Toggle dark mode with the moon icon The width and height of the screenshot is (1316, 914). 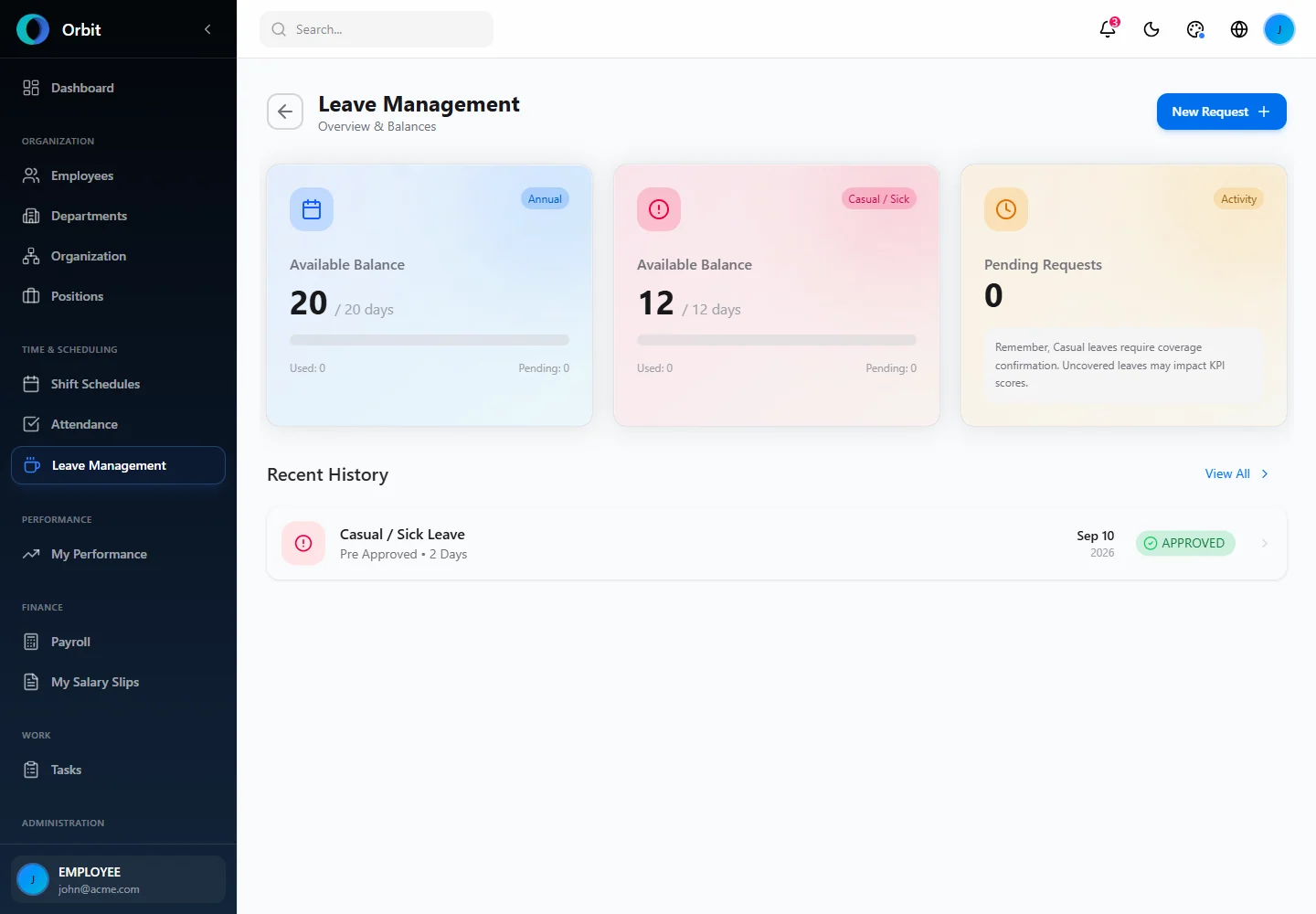1151,29
